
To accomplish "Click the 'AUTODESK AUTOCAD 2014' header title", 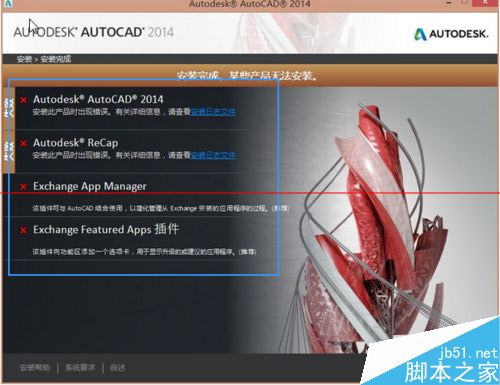I will click(94, 32).
